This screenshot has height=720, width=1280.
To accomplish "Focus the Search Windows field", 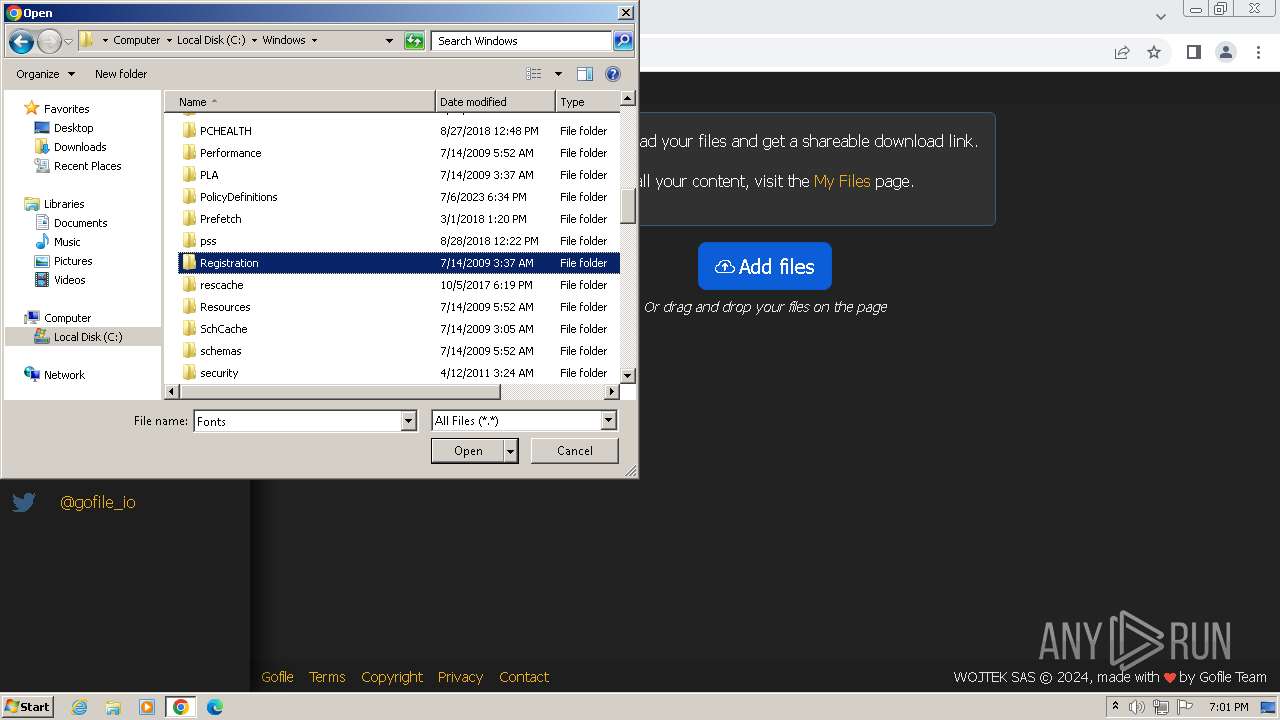I will (x=522, y=41).
